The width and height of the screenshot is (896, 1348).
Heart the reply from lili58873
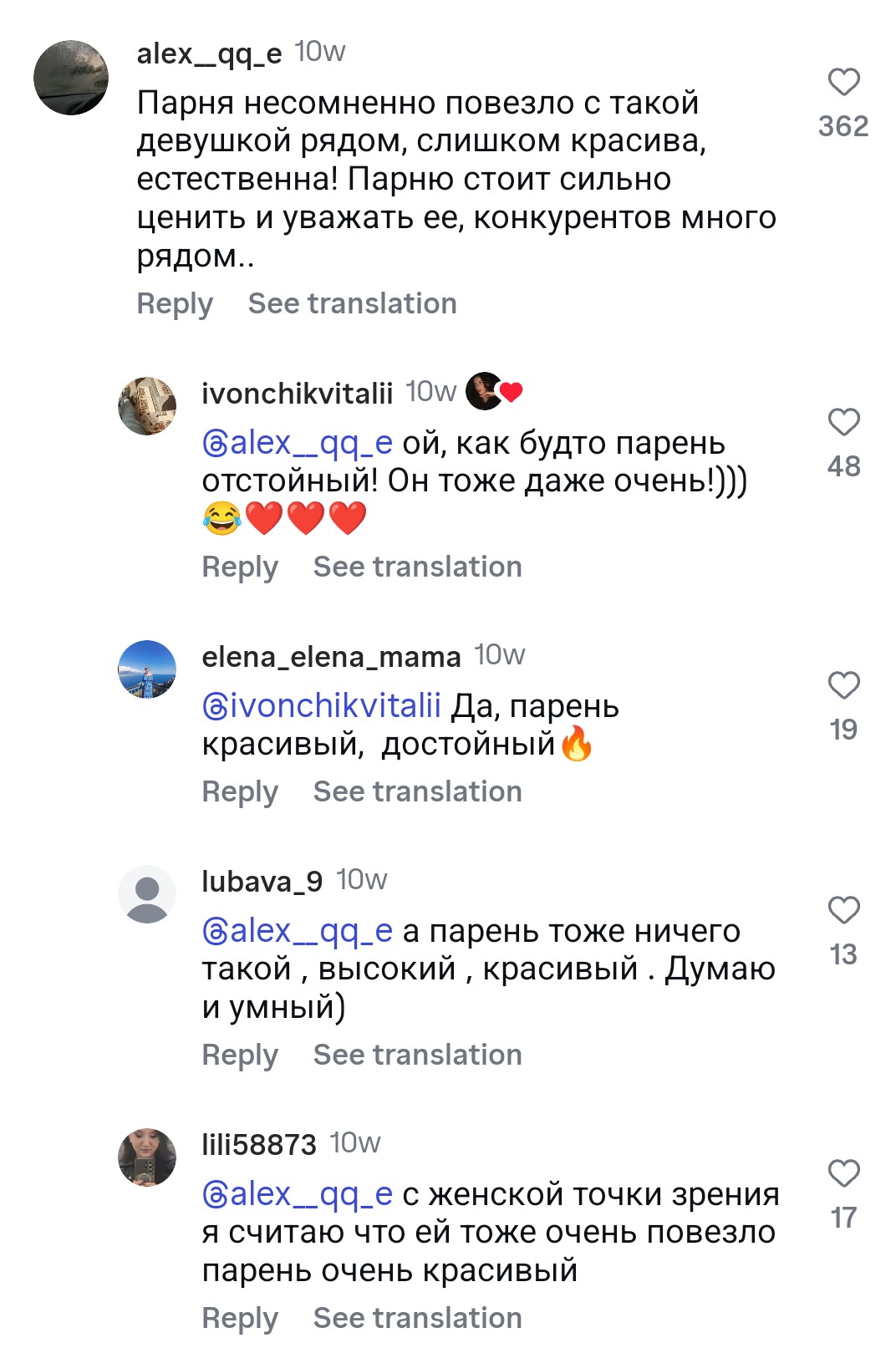click(x=843, y=1173)
